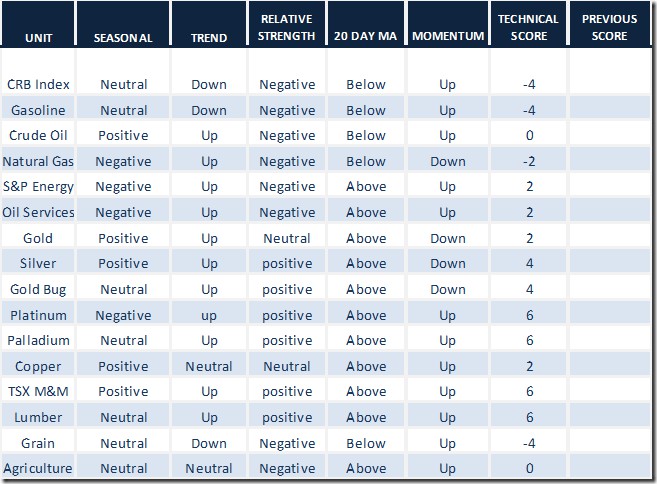The height and width of the screenshot is (484, 657).
Task: Click Gold's Neutral relative strength cell
Action: click(287, 238)
